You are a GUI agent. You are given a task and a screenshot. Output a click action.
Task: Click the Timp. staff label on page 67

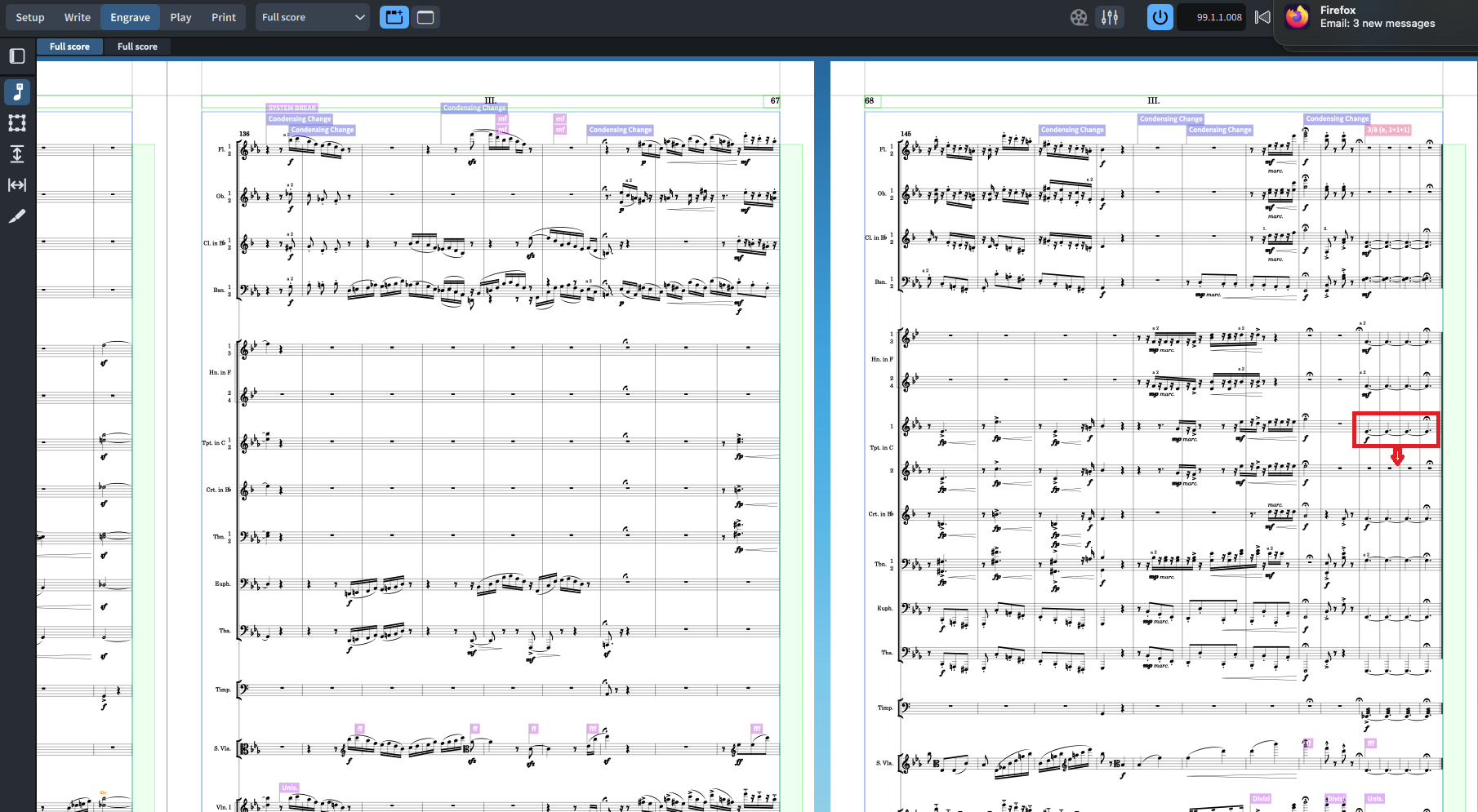tap(223, 690)
